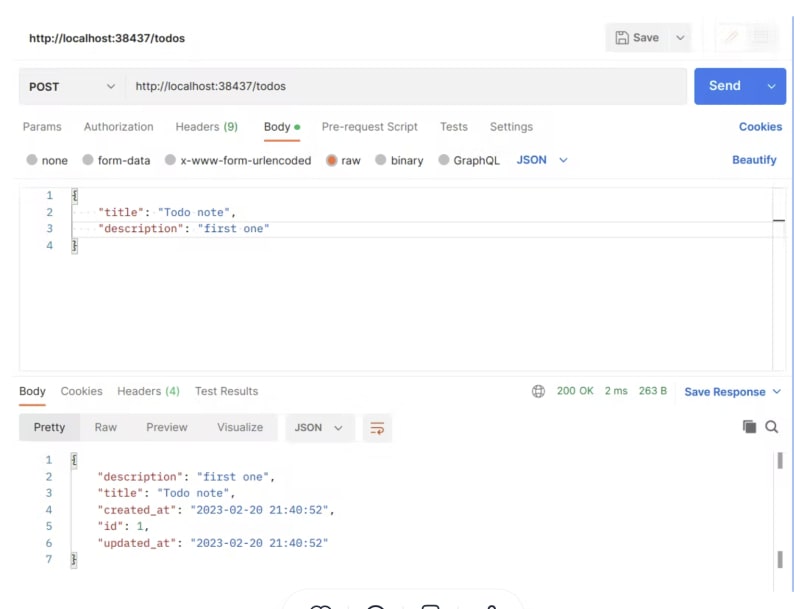Click the floppy disk Save icon
Screen dimensions: 800x609
(x=622, y=38)
